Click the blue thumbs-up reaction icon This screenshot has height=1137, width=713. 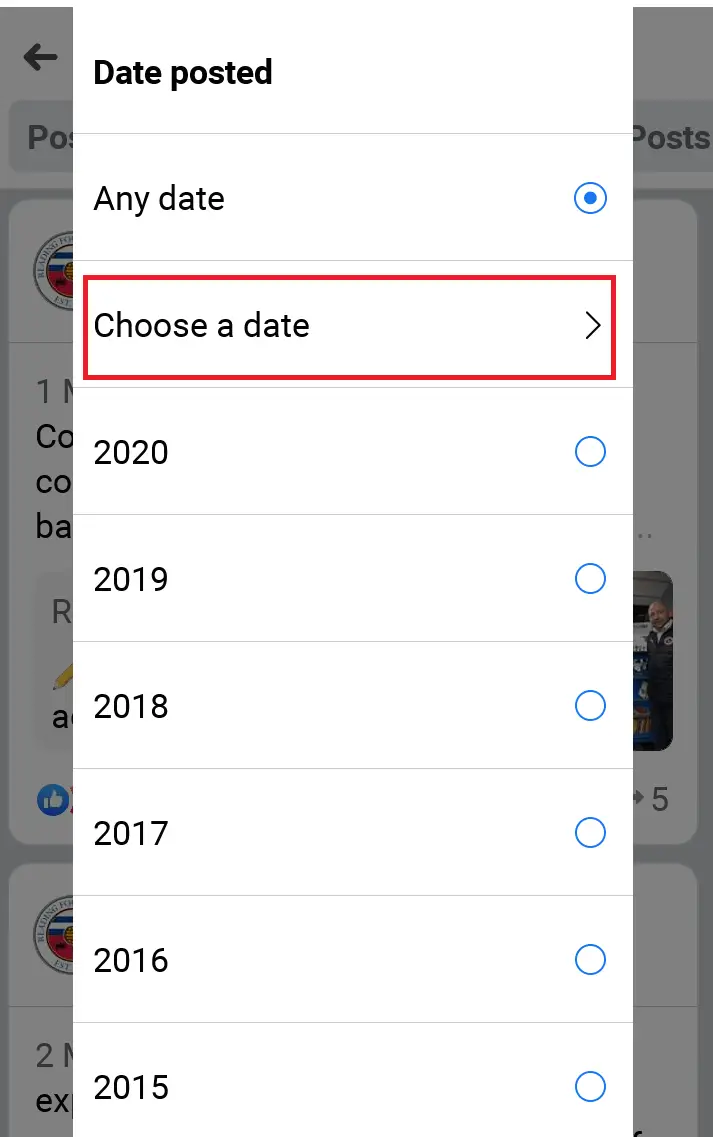(x=51, y=800)
